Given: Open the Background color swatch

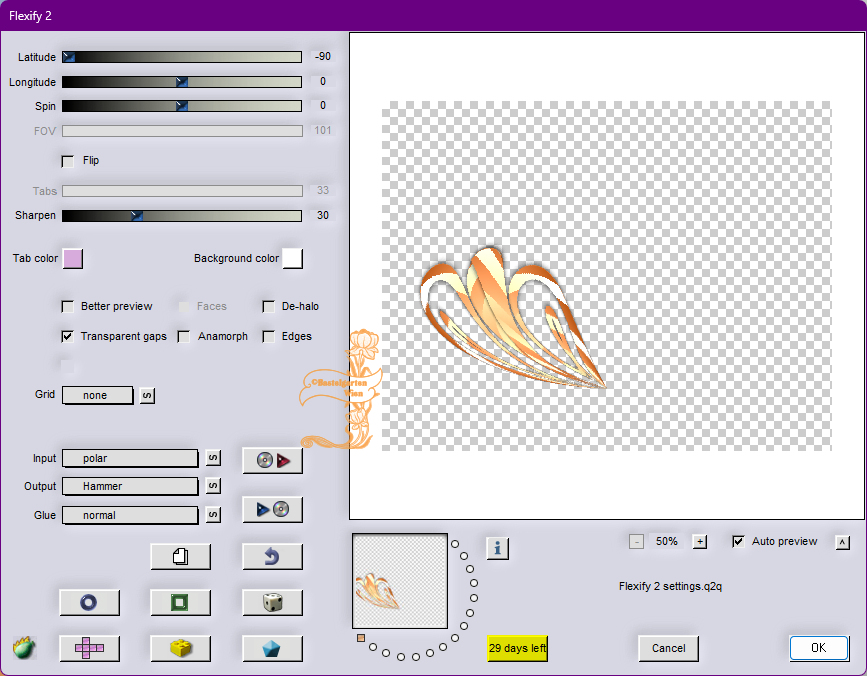Looking at the screenshot, I should [x=293, y=259].
